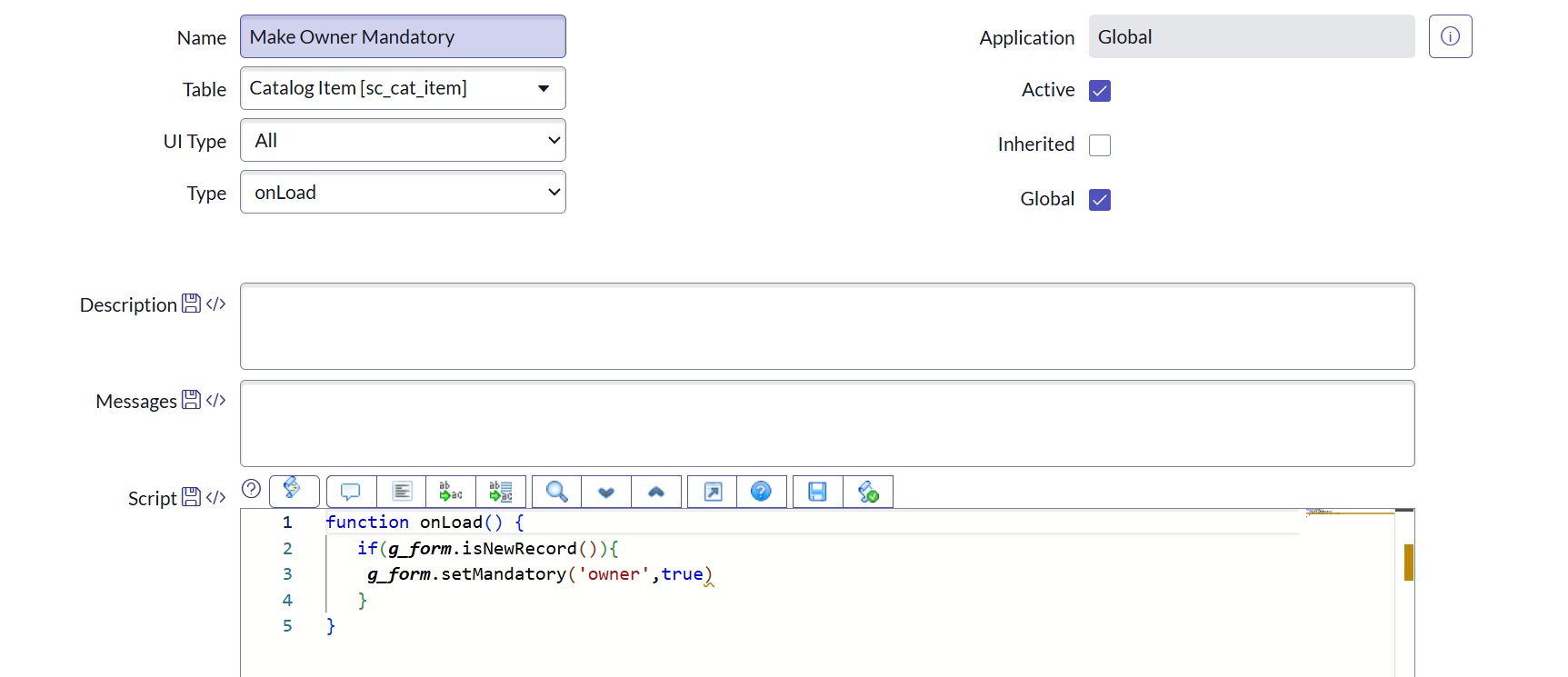Click the Application info button
1568x677 pixels.
click(x=1450, y=36)
